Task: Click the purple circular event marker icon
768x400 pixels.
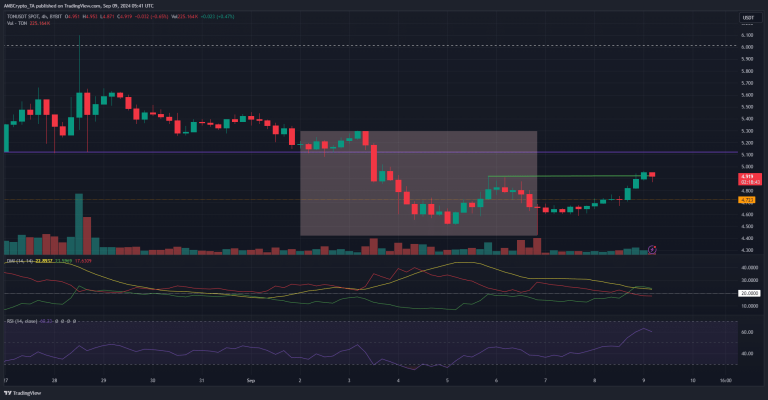Action: 652,248
